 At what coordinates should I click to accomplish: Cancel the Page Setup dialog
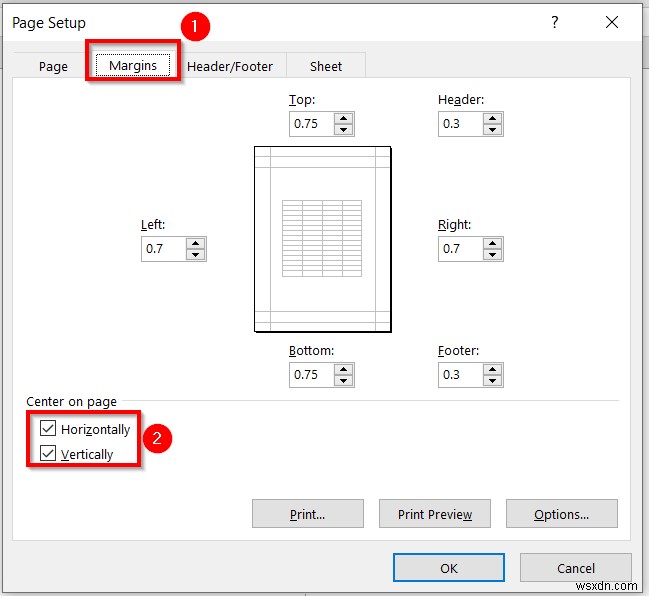[576, 567]
